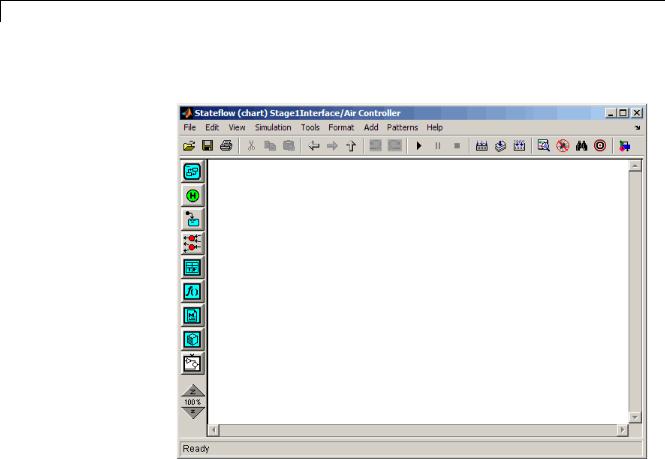Click the Copy toolbar icon
The width and height of the screenshot is (665, 459).
click(x=270, y=146)
